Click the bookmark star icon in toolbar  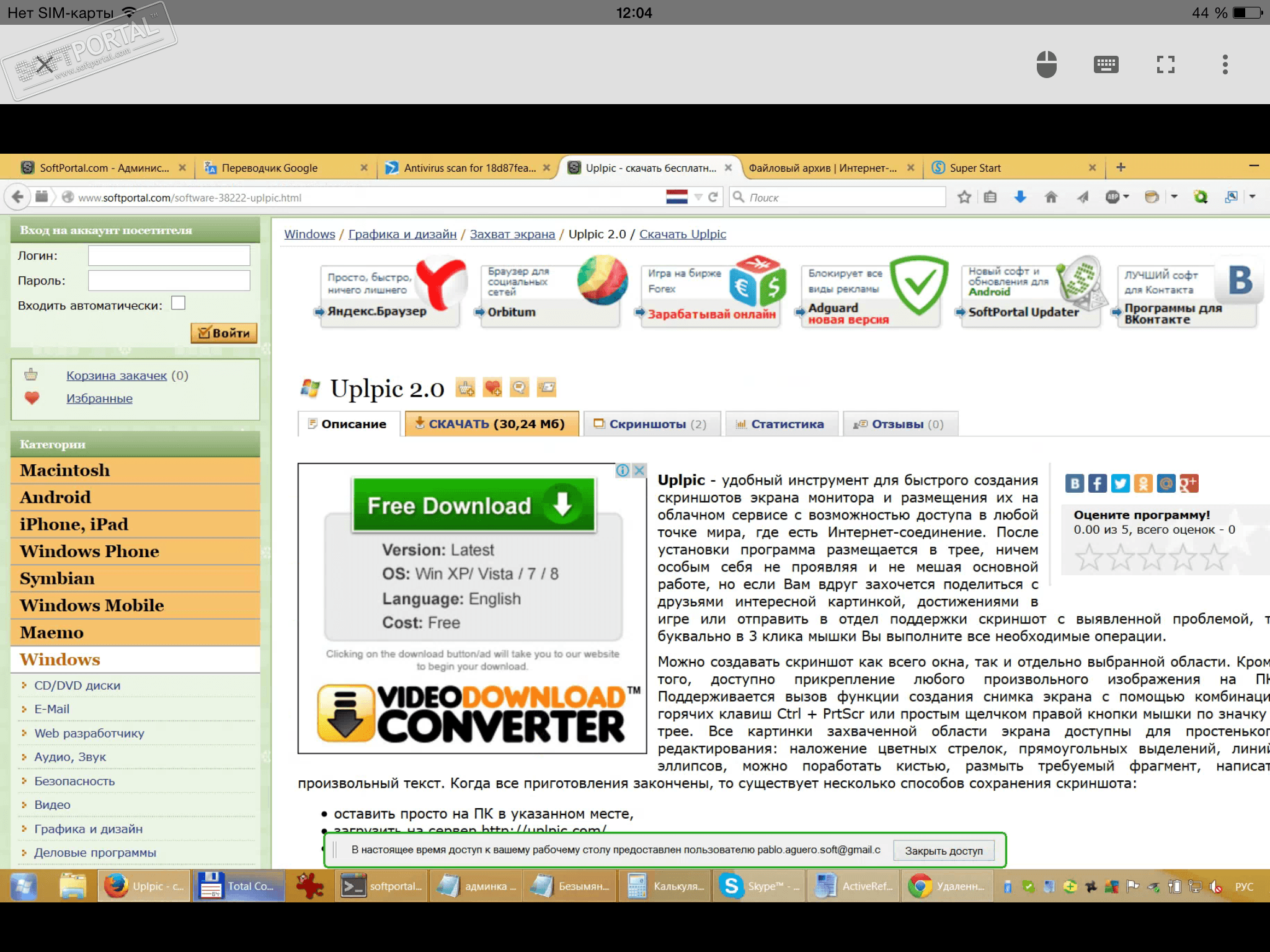pyautogui.click(x=964, y=197)
